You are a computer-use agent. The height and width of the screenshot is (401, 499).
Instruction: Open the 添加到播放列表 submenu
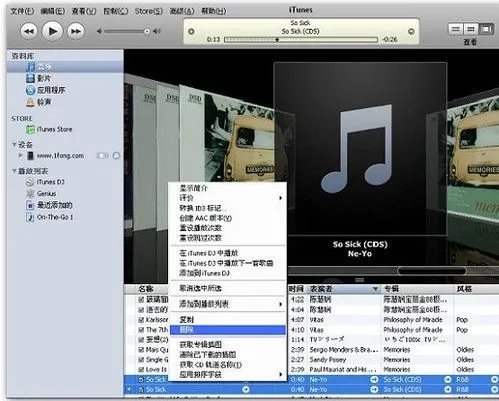point(228,304)
